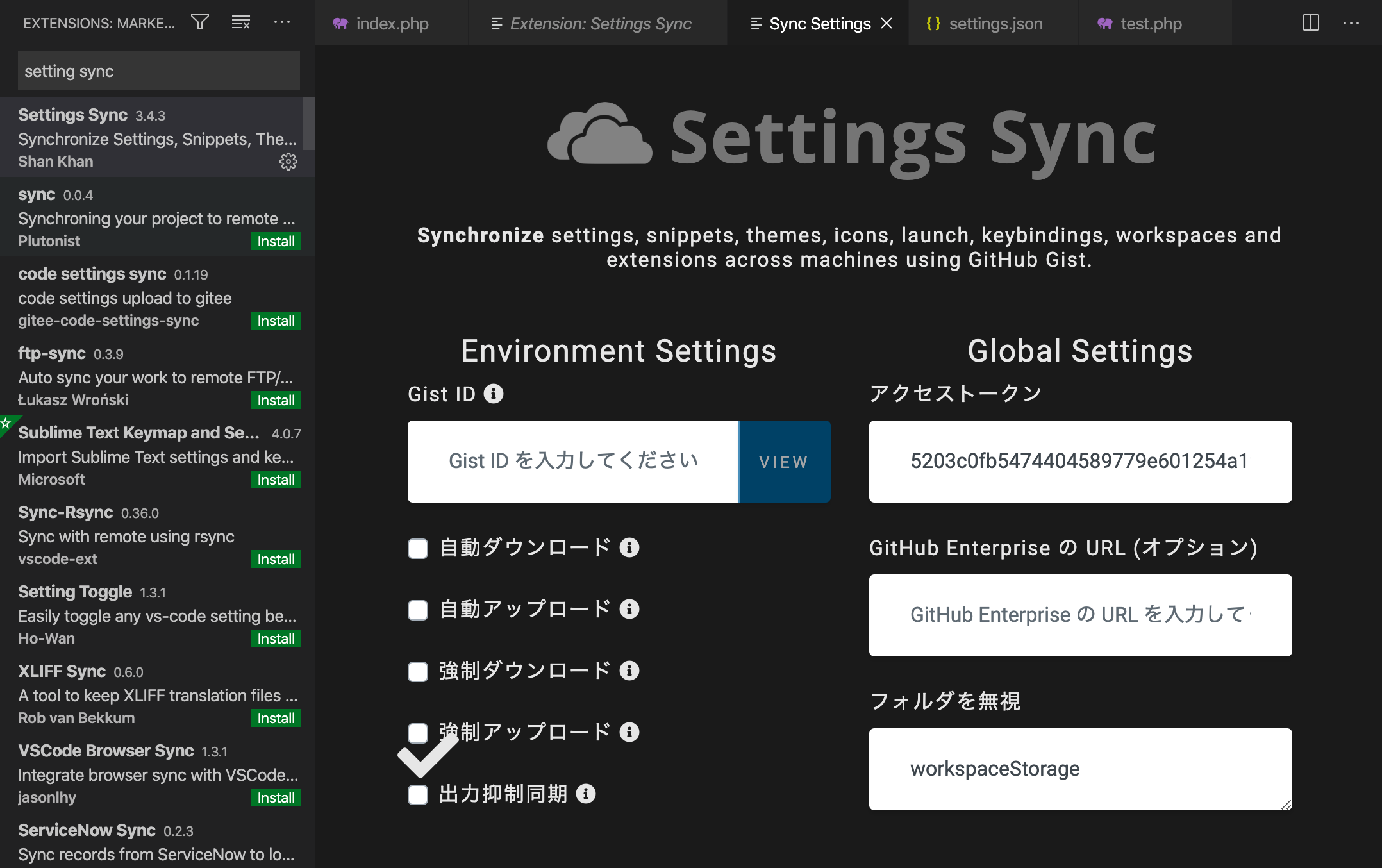Clear the extension search results
1382x868 pixels.
coord(240,22)
